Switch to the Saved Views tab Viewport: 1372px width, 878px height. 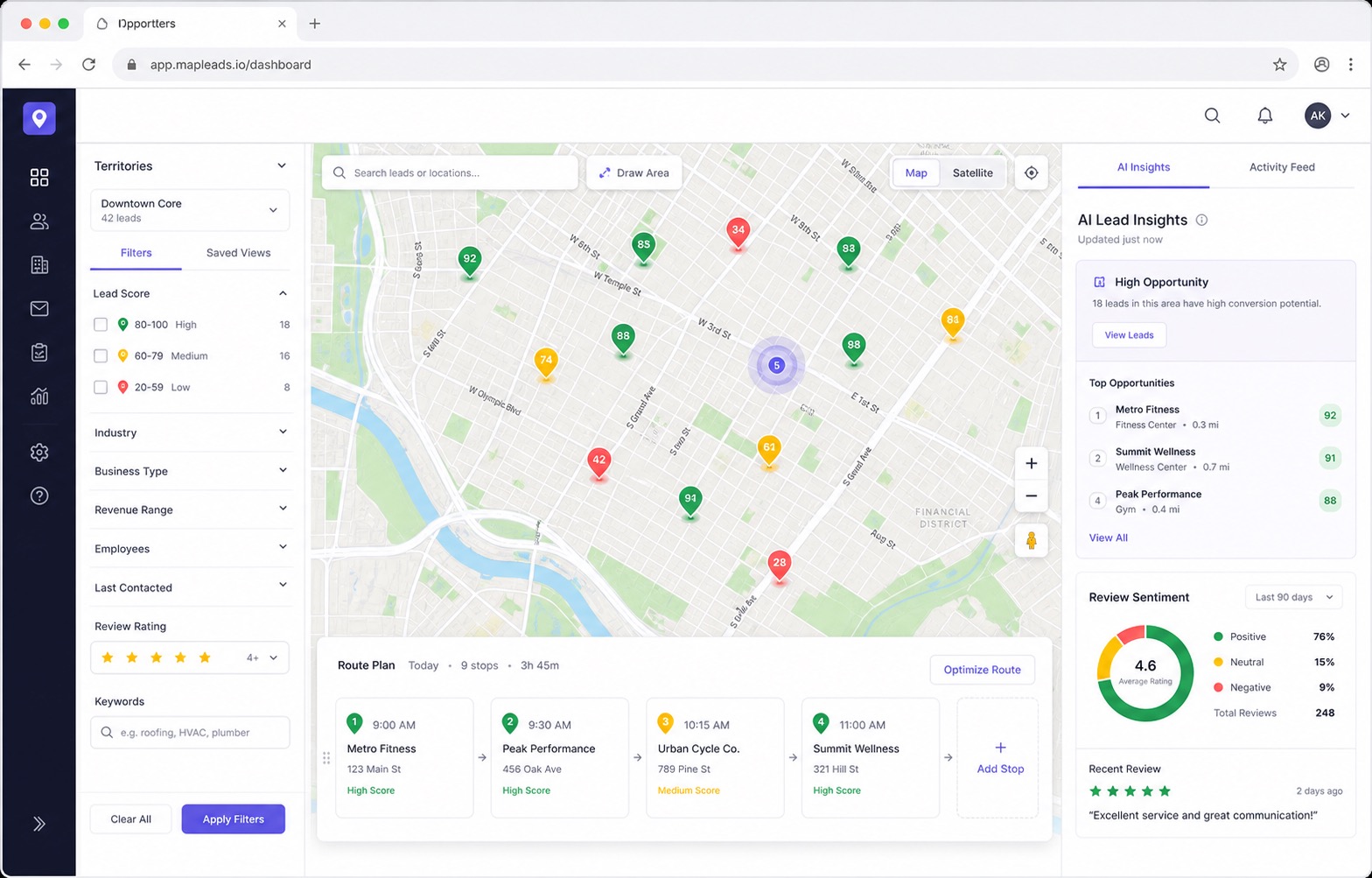click(x=238, y=253)
